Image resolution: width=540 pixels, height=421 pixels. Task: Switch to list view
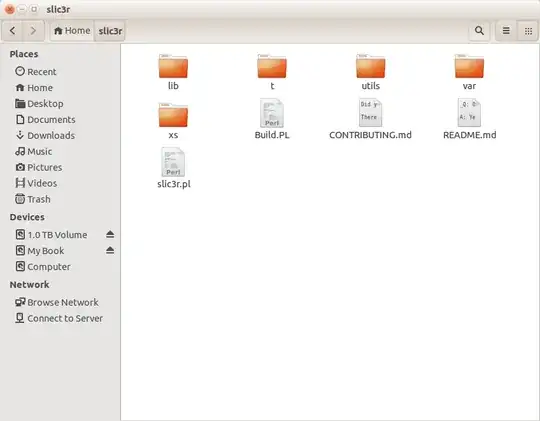click(x=506, y=31)
